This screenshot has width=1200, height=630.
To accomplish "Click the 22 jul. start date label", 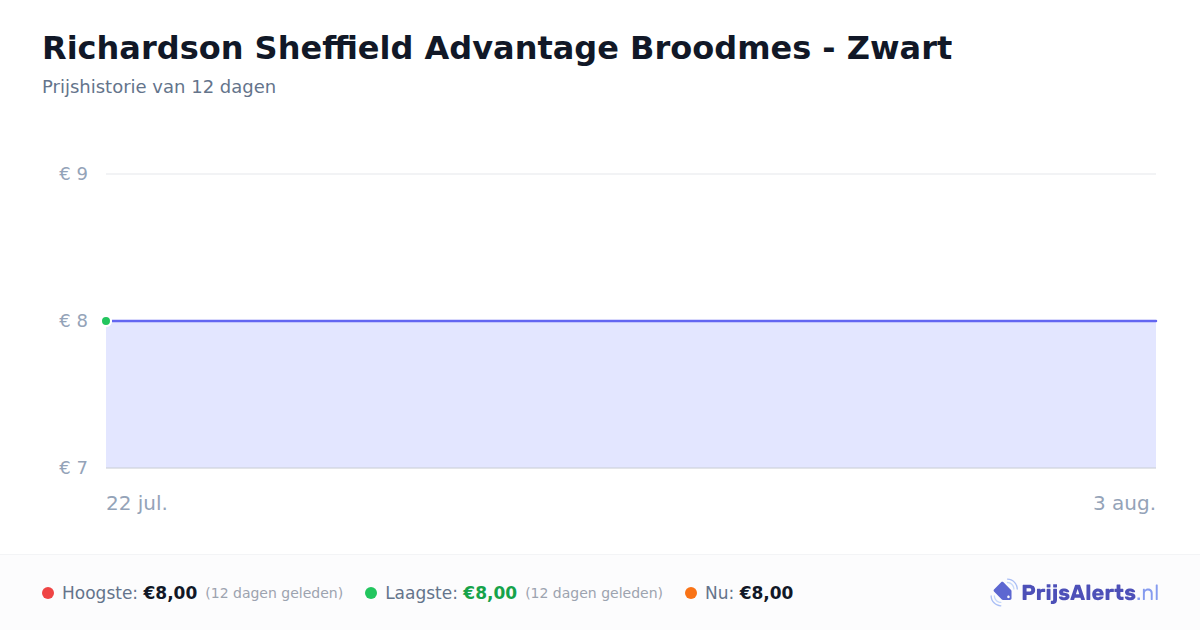I will tap(137, 503).
